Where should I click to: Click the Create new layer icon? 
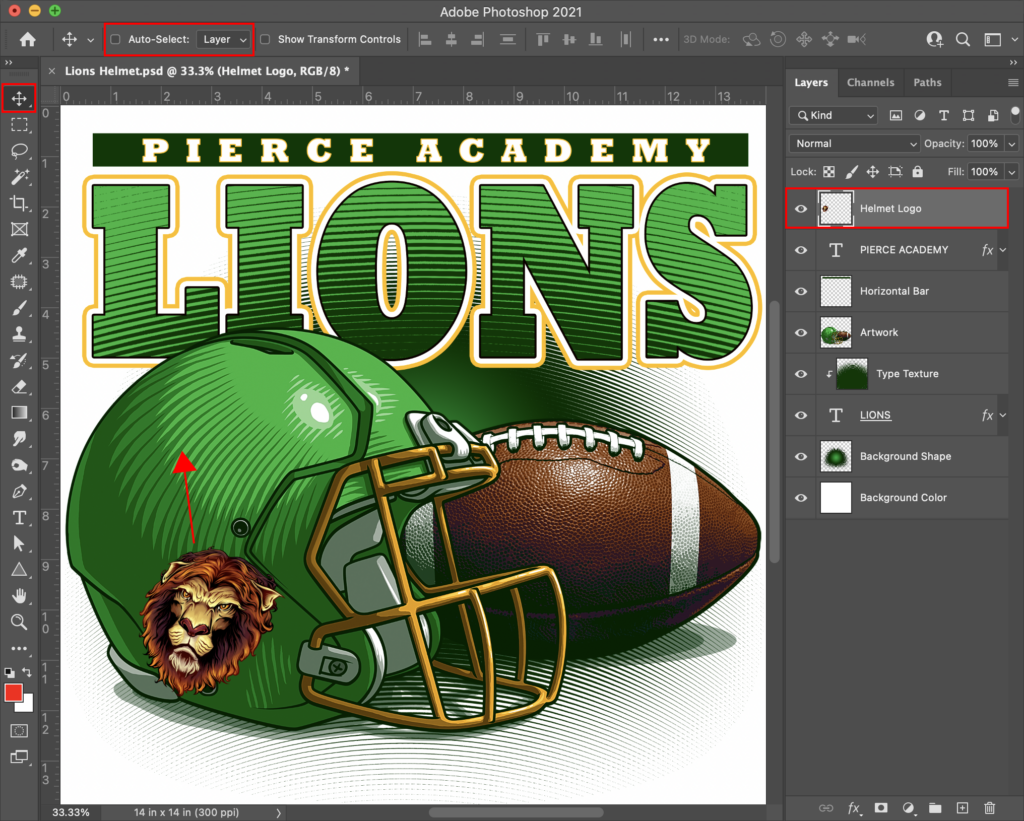[x=961, y=808]
